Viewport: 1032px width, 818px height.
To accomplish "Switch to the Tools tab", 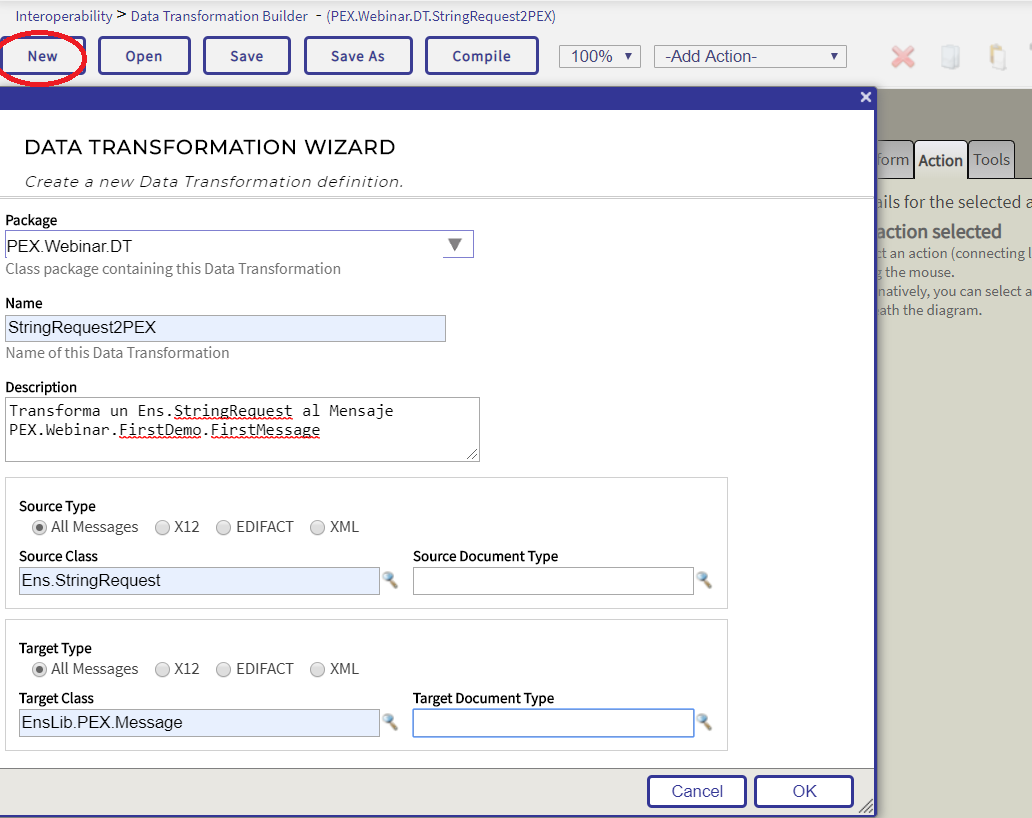I will point(991,160).
